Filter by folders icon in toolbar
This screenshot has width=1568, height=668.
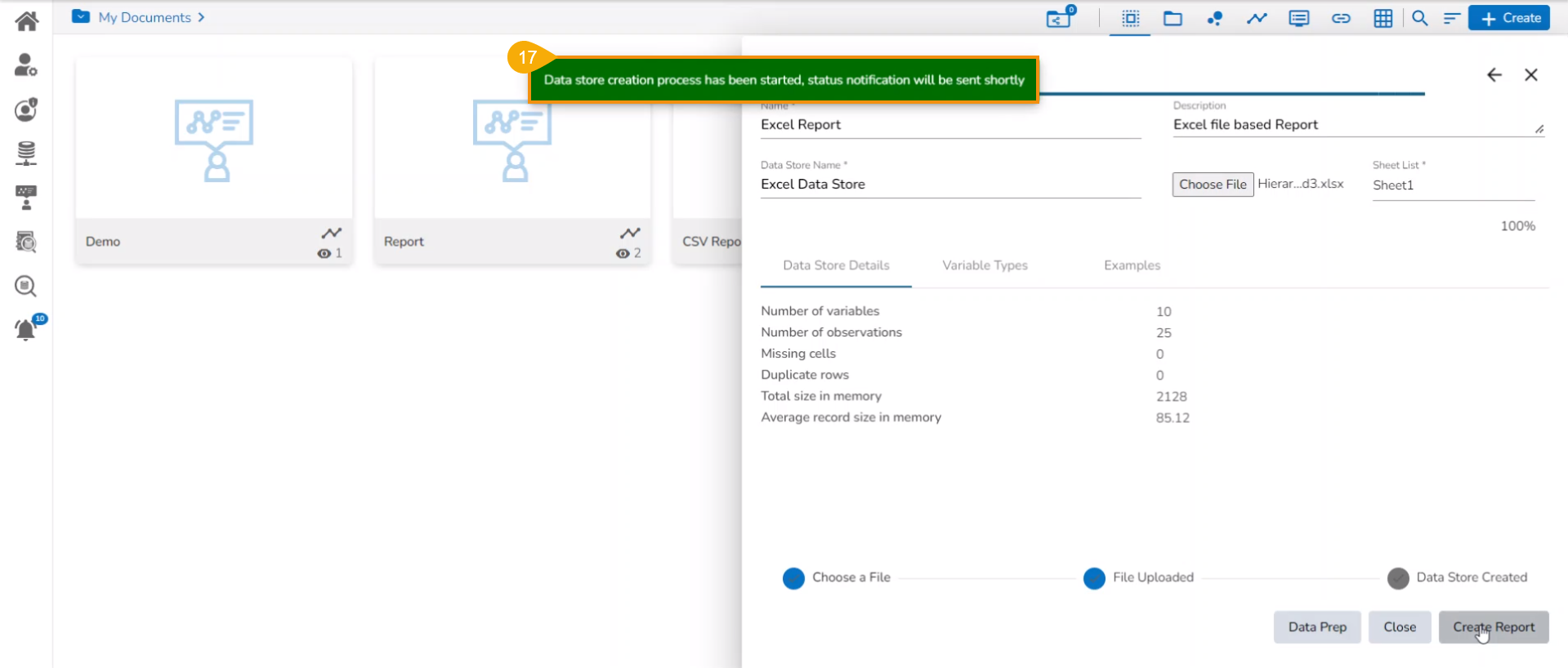click(1173, 18)
